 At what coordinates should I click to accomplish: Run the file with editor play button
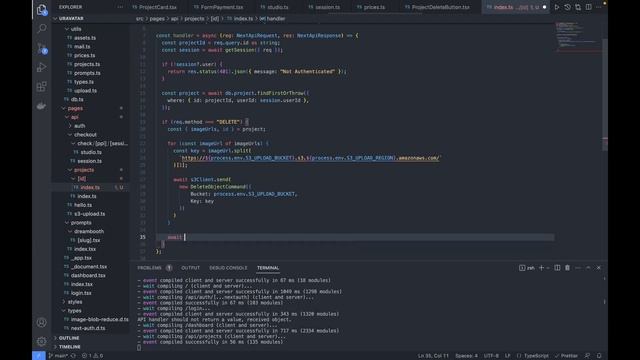557,7
